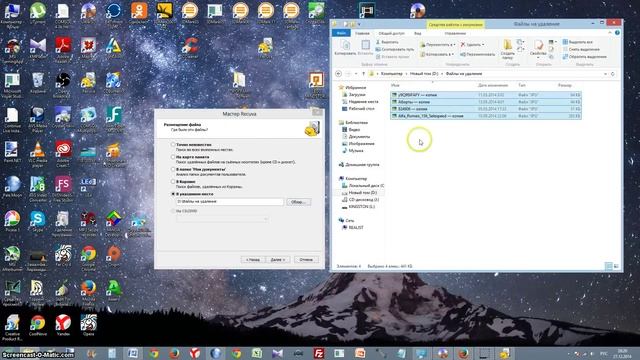640x360 pixels.
Task: Click Copy icon in Explorer ribbon
Action: 345,47
